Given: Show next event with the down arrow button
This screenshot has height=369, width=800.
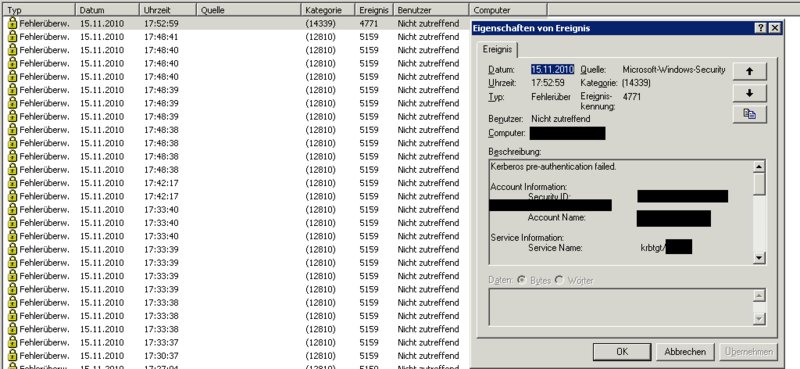Looking at the screenshot, I should (x=749, y=93).
